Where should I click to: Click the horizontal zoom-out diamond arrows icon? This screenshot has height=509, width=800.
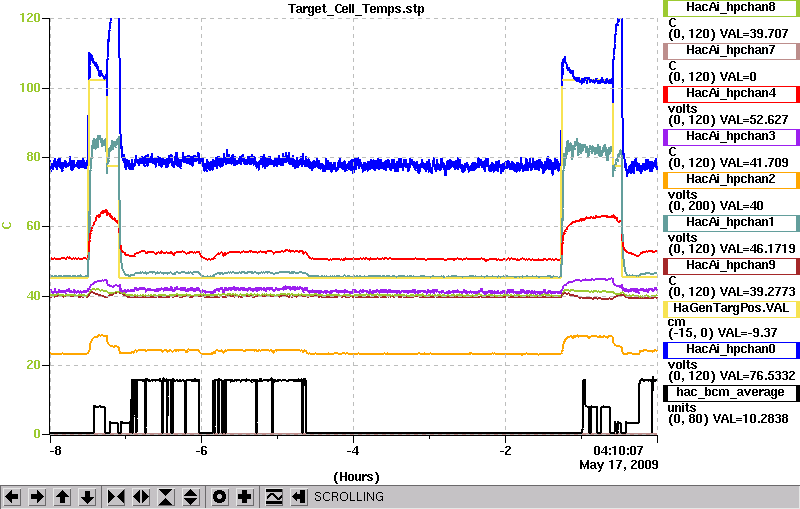point(141,497)
